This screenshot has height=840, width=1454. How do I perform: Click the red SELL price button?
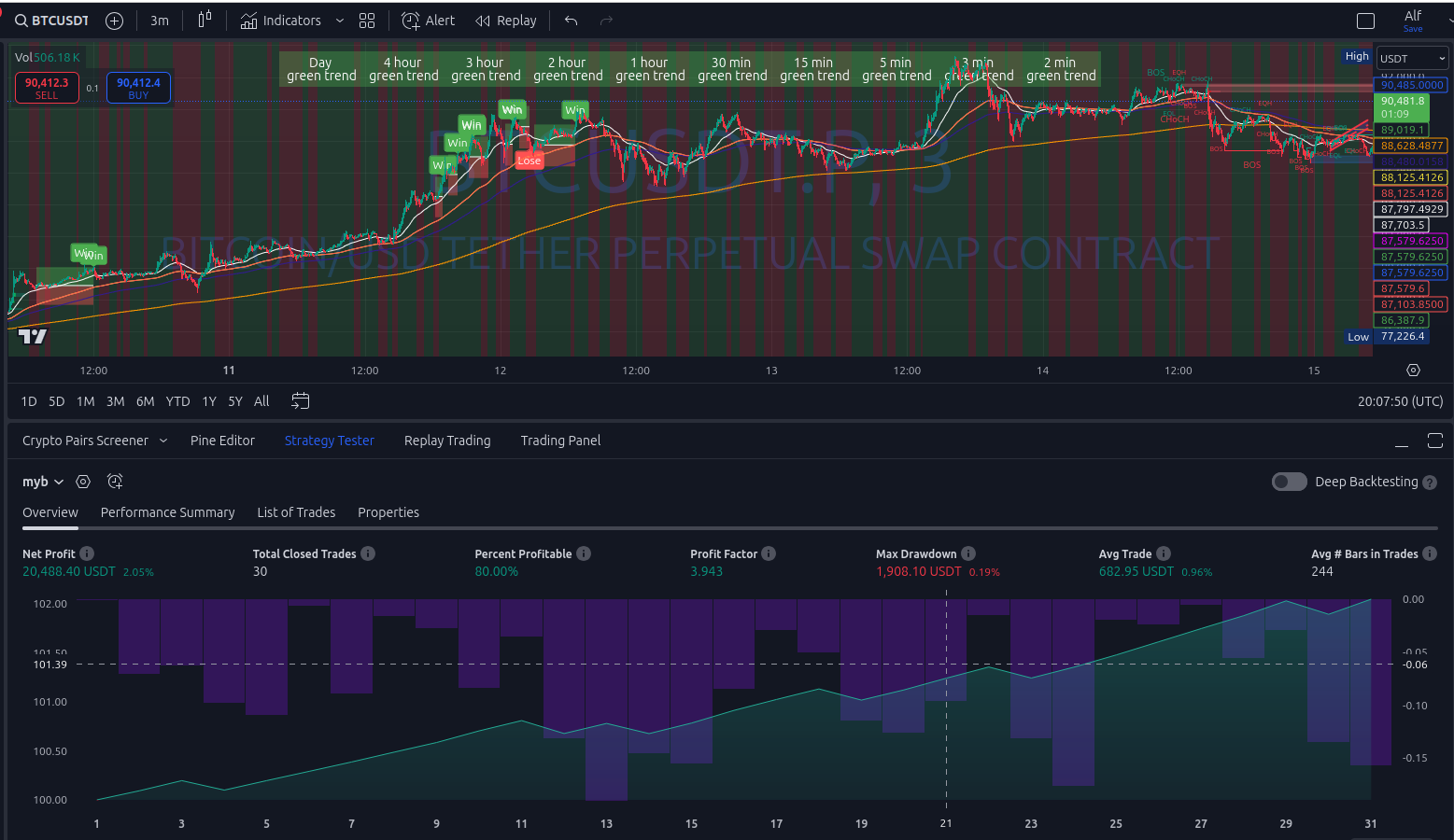tap(47, 88)
